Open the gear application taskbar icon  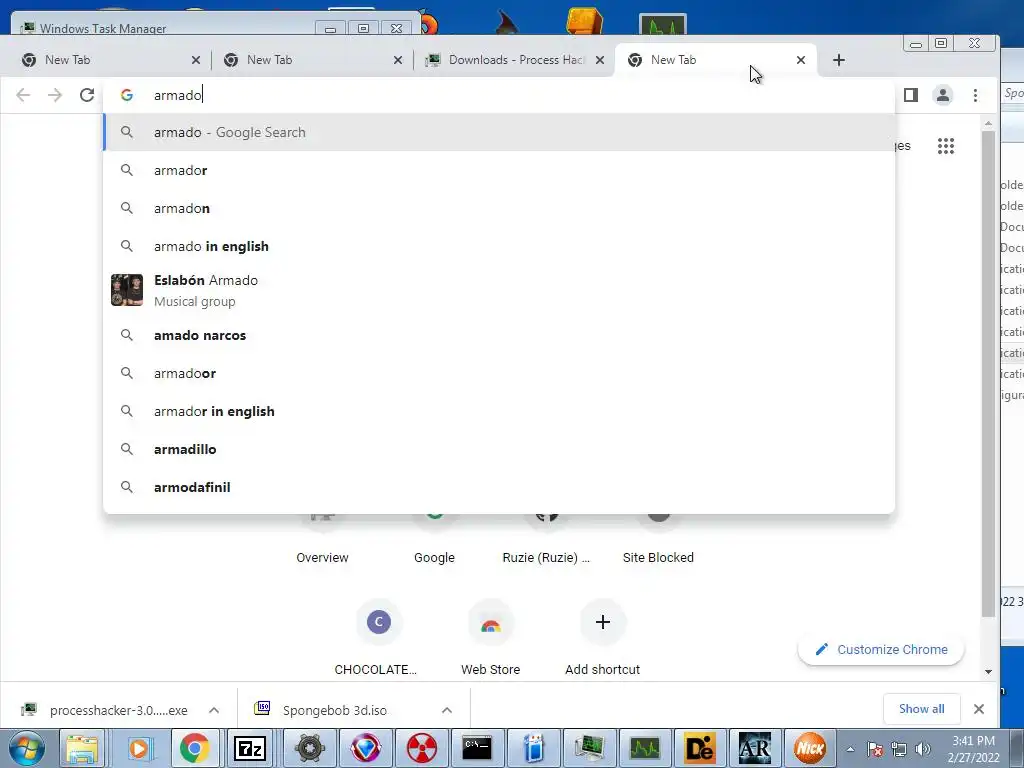(x=310, y=748)
